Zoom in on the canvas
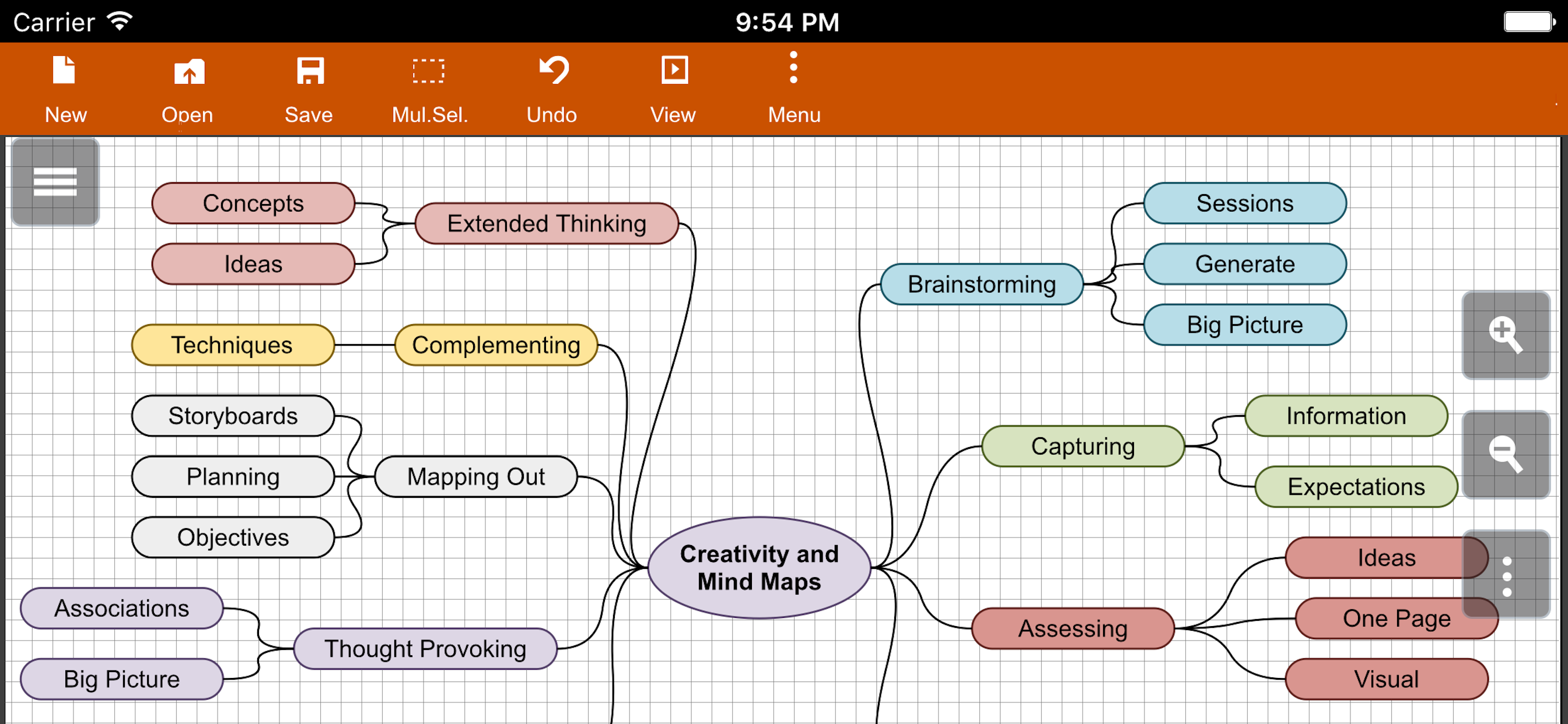This screenshot has height=724, width=1568. click(1506, 335)
